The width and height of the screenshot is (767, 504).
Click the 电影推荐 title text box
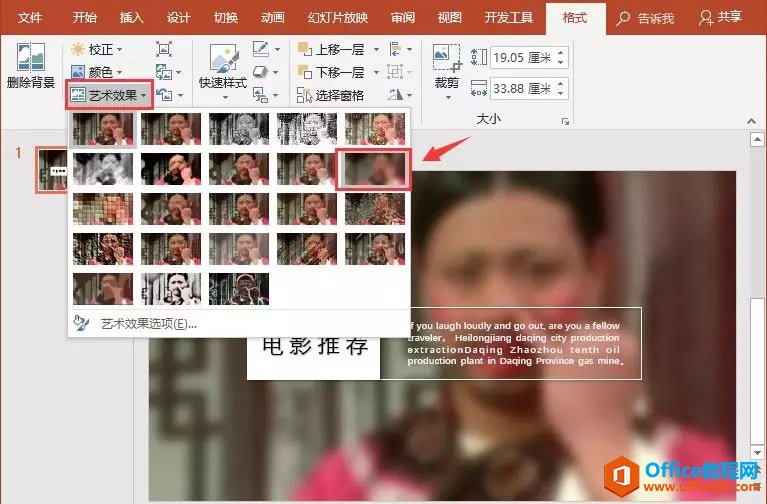(314, 357)
